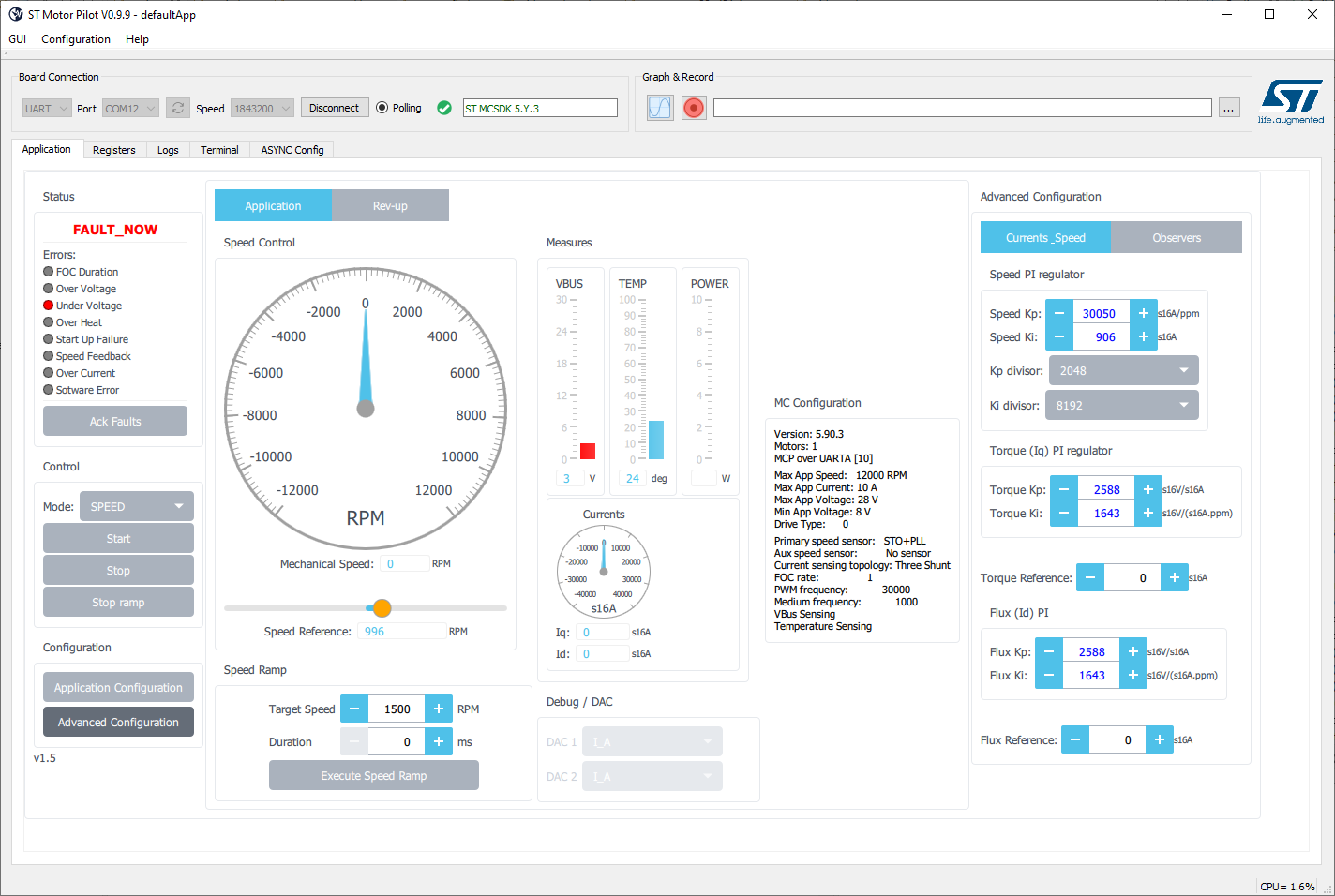This screenshot has width=1335, height=896.
Task: Open the Configuration menu
Action: pos(76,39)
